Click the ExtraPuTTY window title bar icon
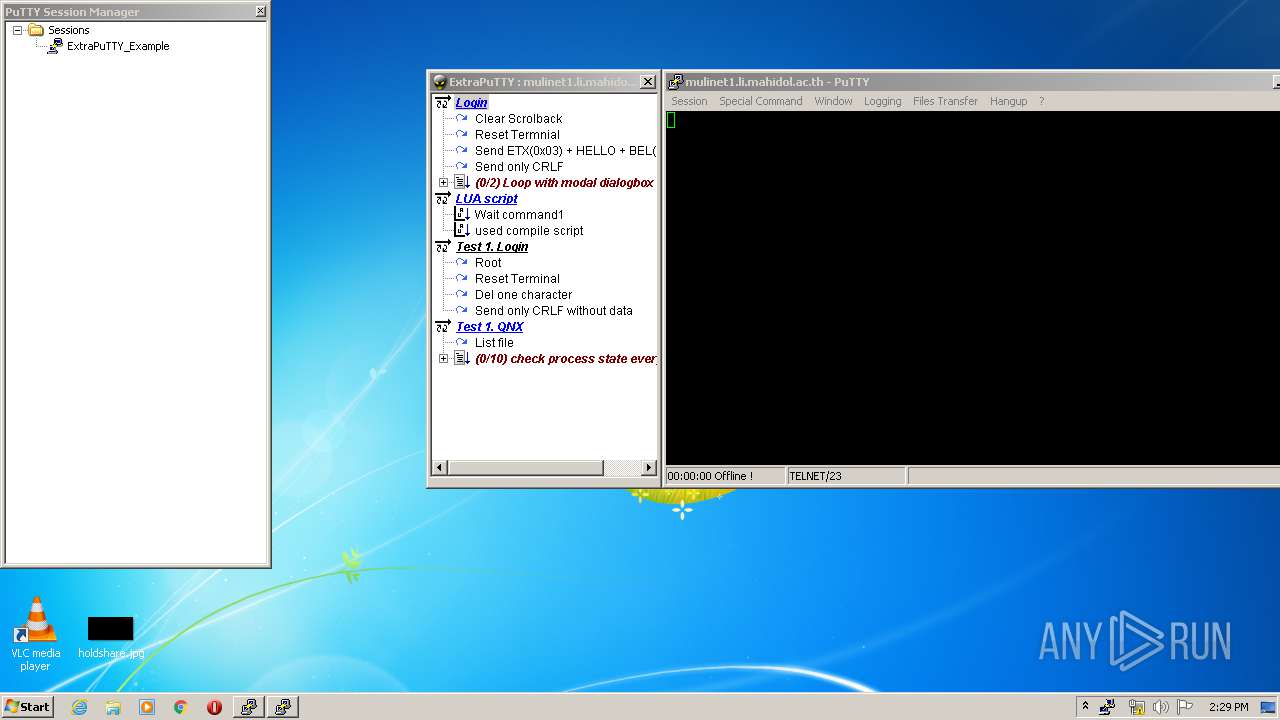This screenshot has width=1280, height=720. coord(439,82)
